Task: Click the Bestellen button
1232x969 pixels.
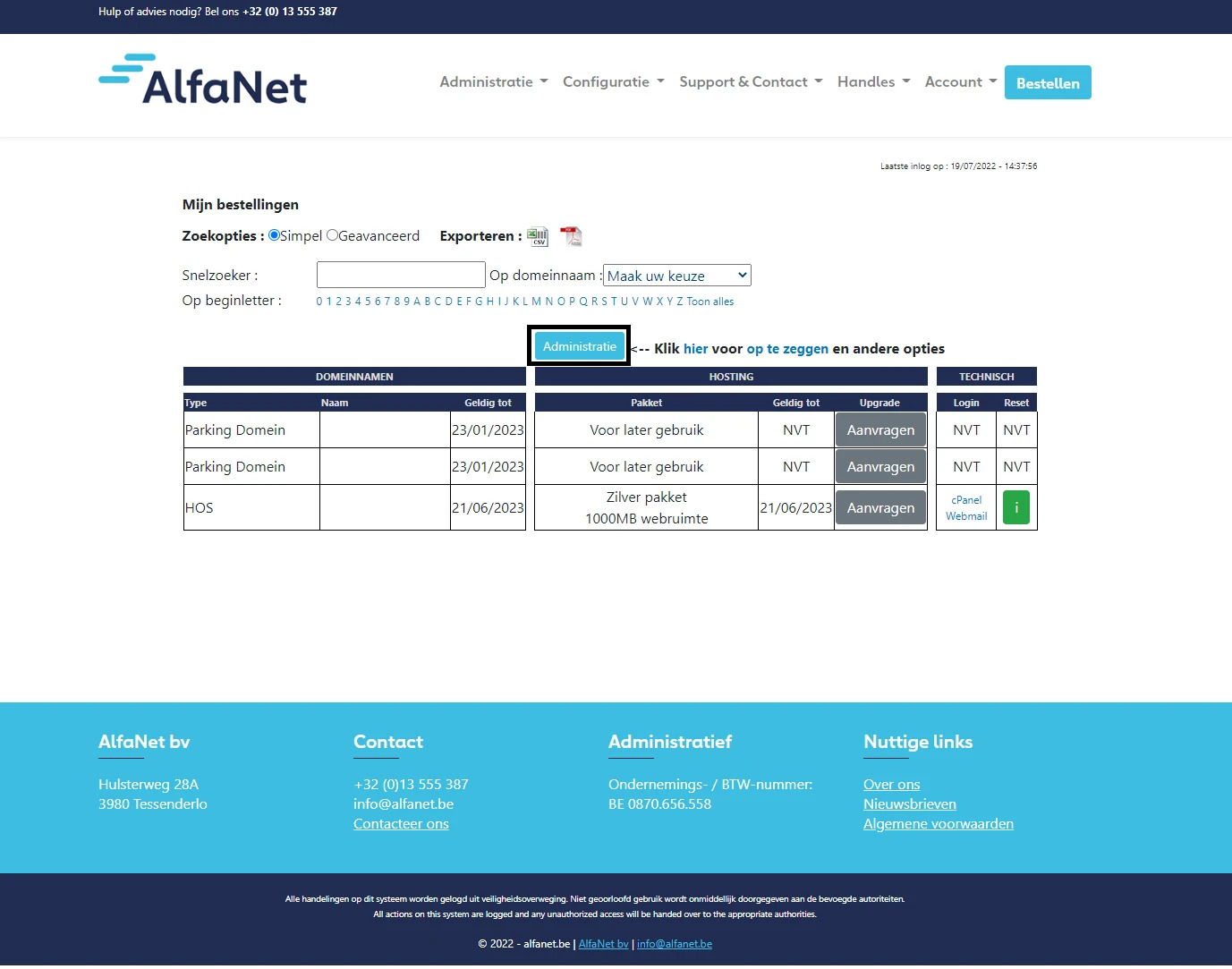Action: (1048, 82)
